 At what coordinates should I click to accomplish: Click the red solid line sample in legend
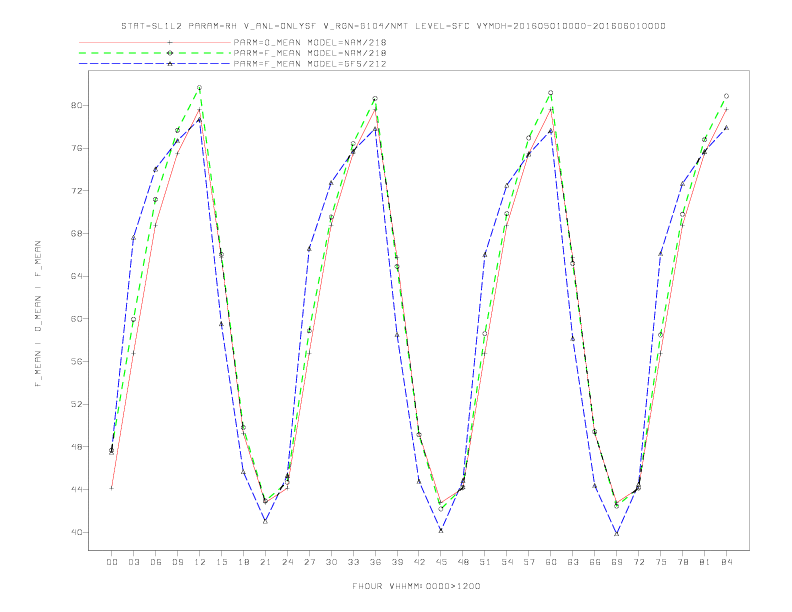[155, 42]
